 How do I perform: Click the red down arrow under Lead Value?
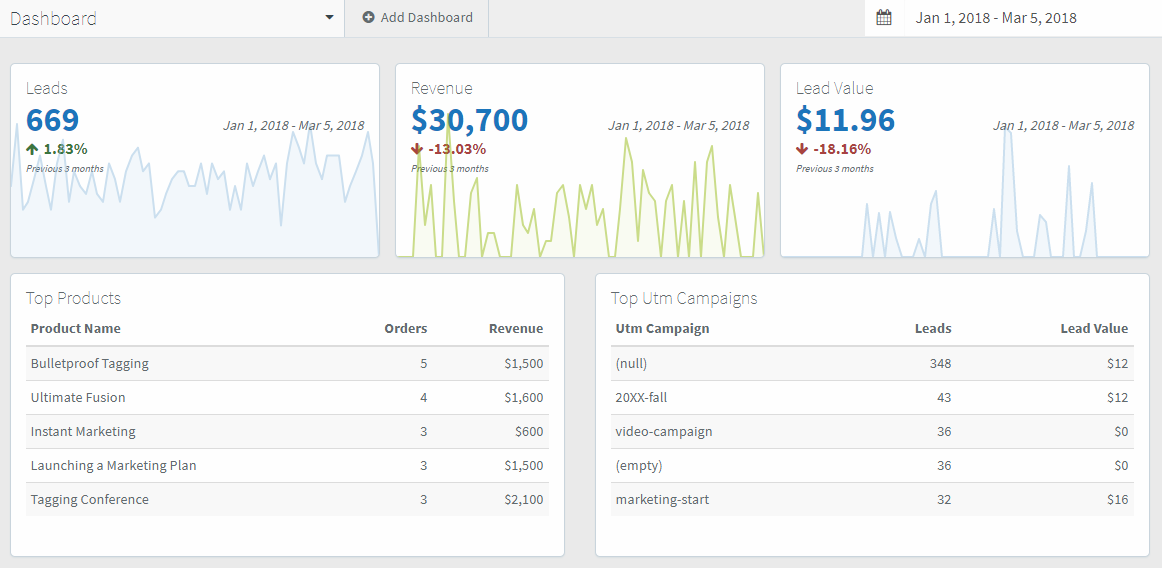[x=802, y=149]
